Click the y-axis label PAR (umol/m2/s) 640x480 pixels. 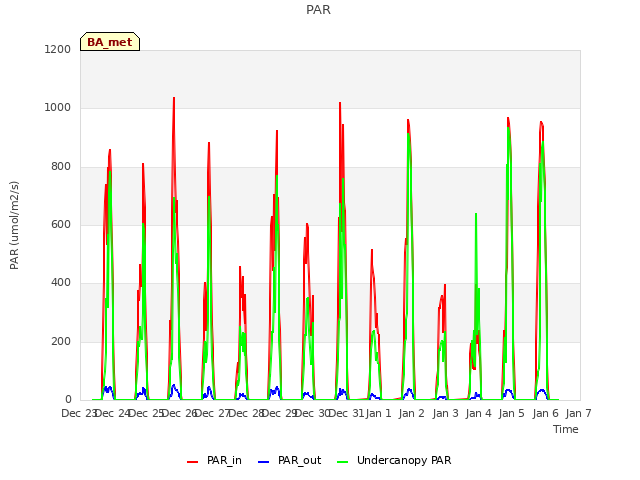[14, 225]
